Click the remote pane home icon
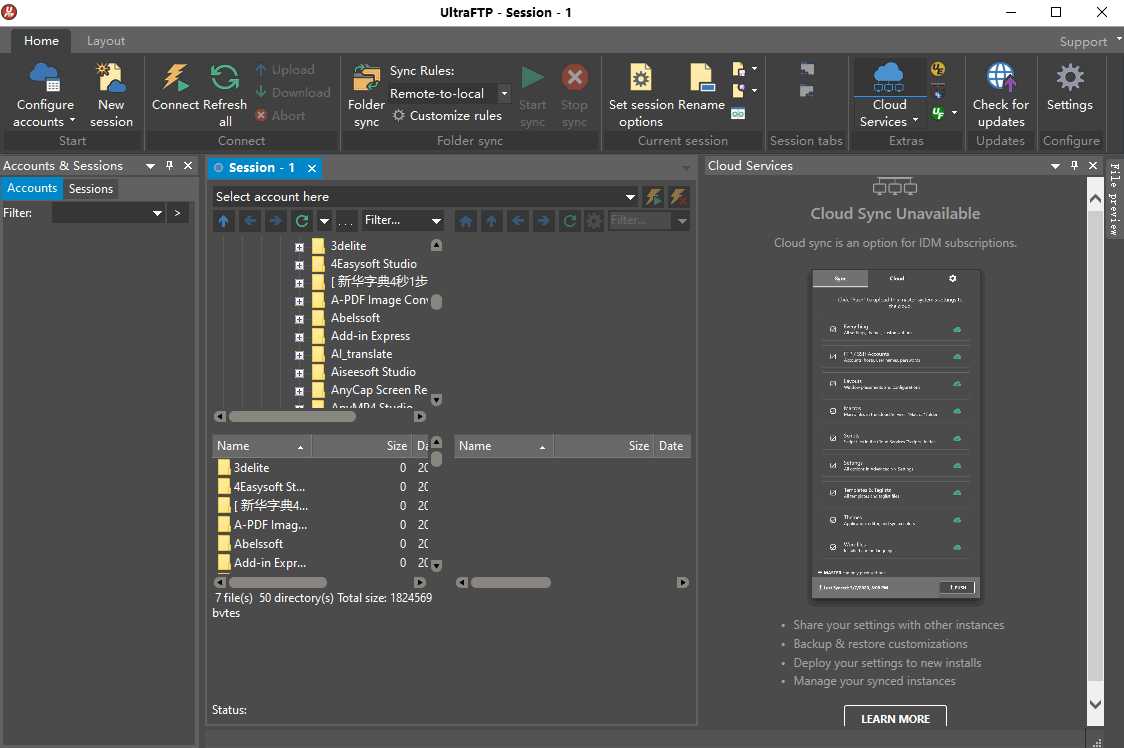 (x=466, y=221)
